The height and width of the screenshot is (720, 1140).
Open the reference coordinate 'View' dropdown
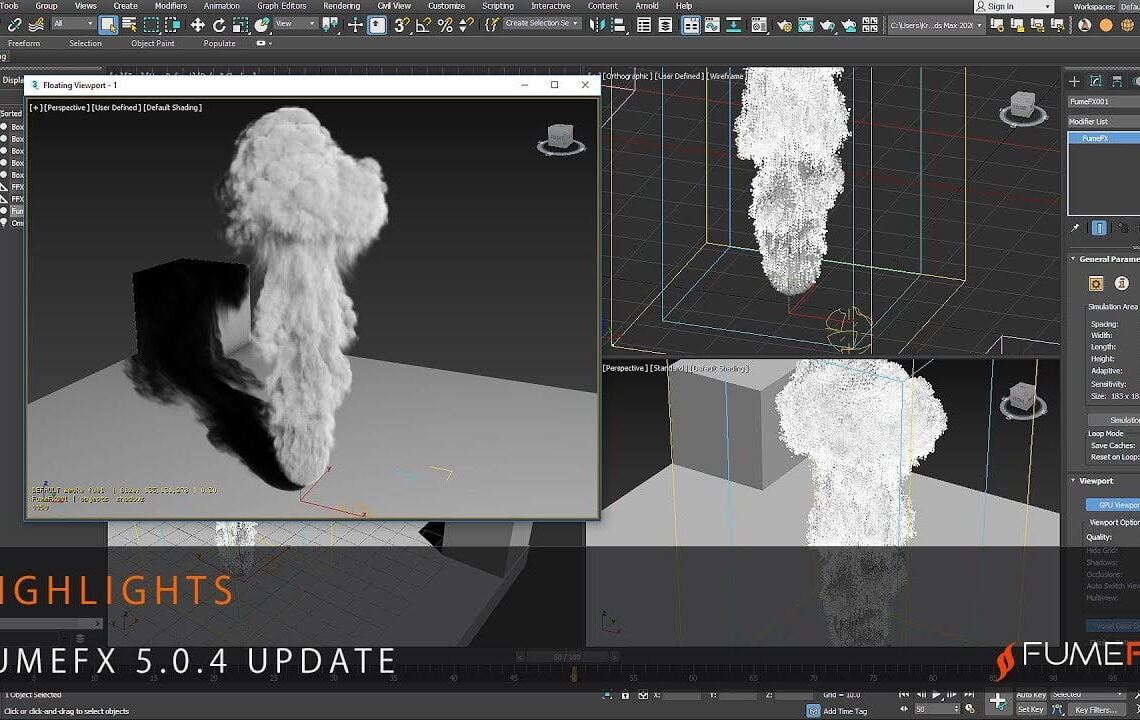tap(295, 24)
